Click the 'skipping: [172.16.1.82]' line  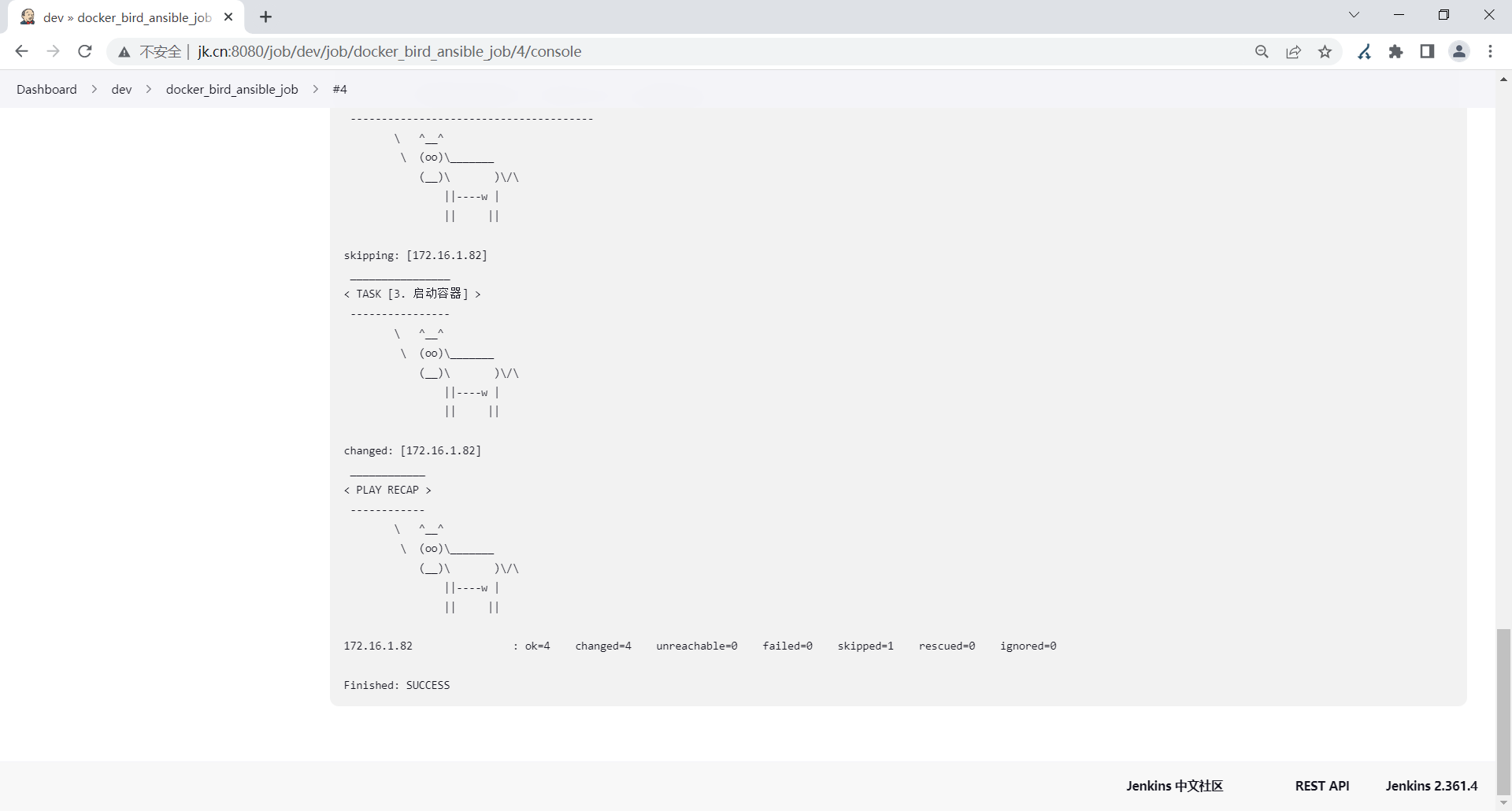[x=416, y=255]
